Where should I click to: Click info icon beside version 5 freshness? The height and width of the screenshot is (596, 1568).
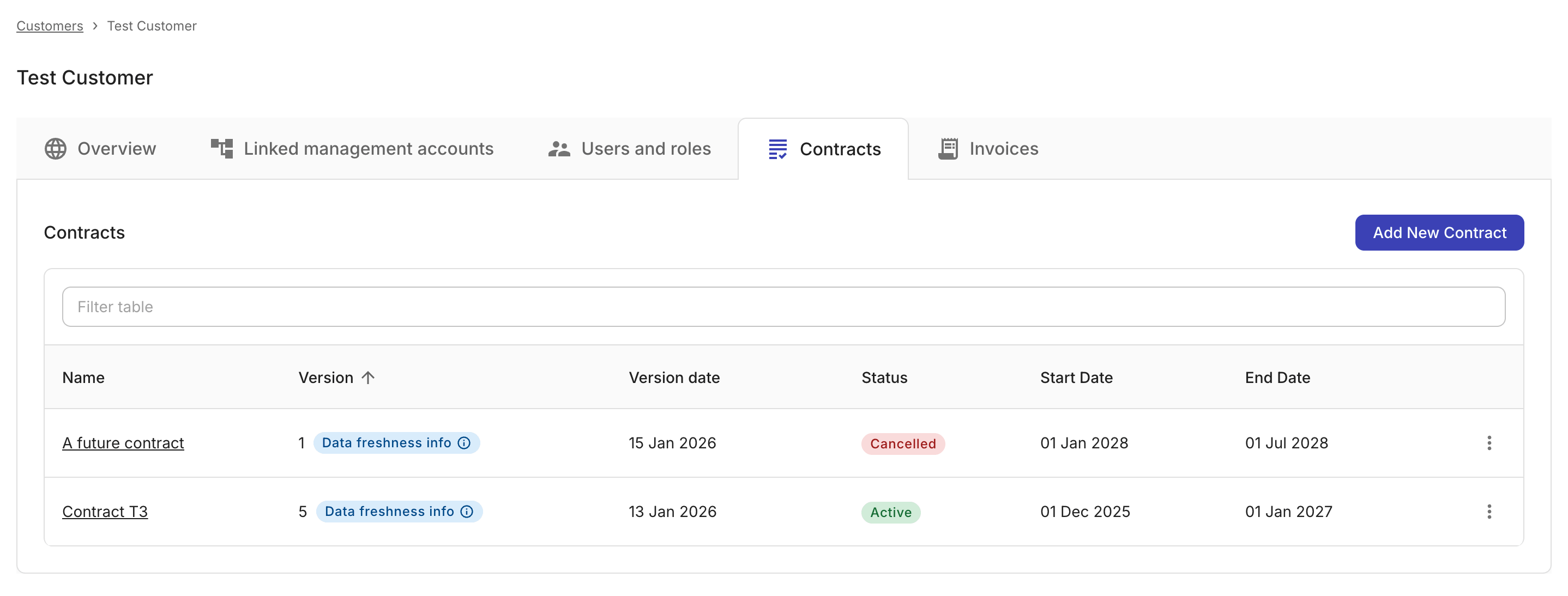pyautogui.click(x=467, y=512)
